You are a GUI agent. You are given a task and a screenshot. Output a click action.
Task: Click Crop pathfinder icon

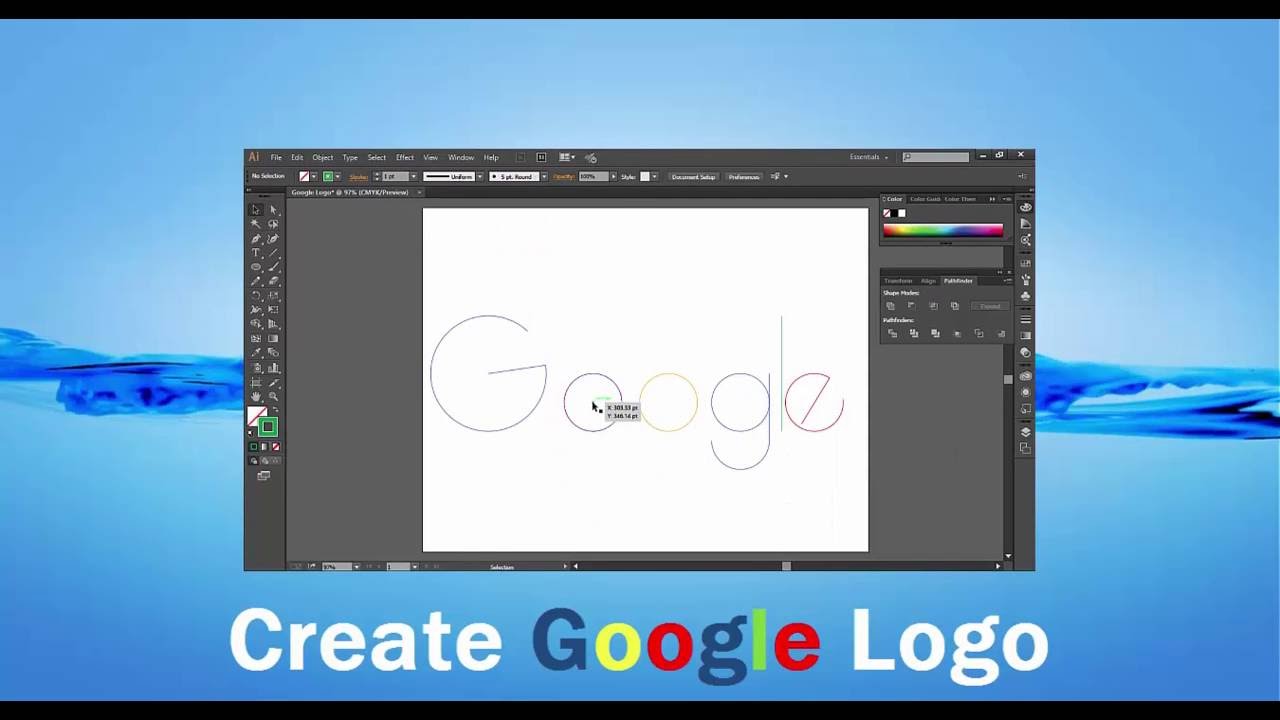point(957,334)
